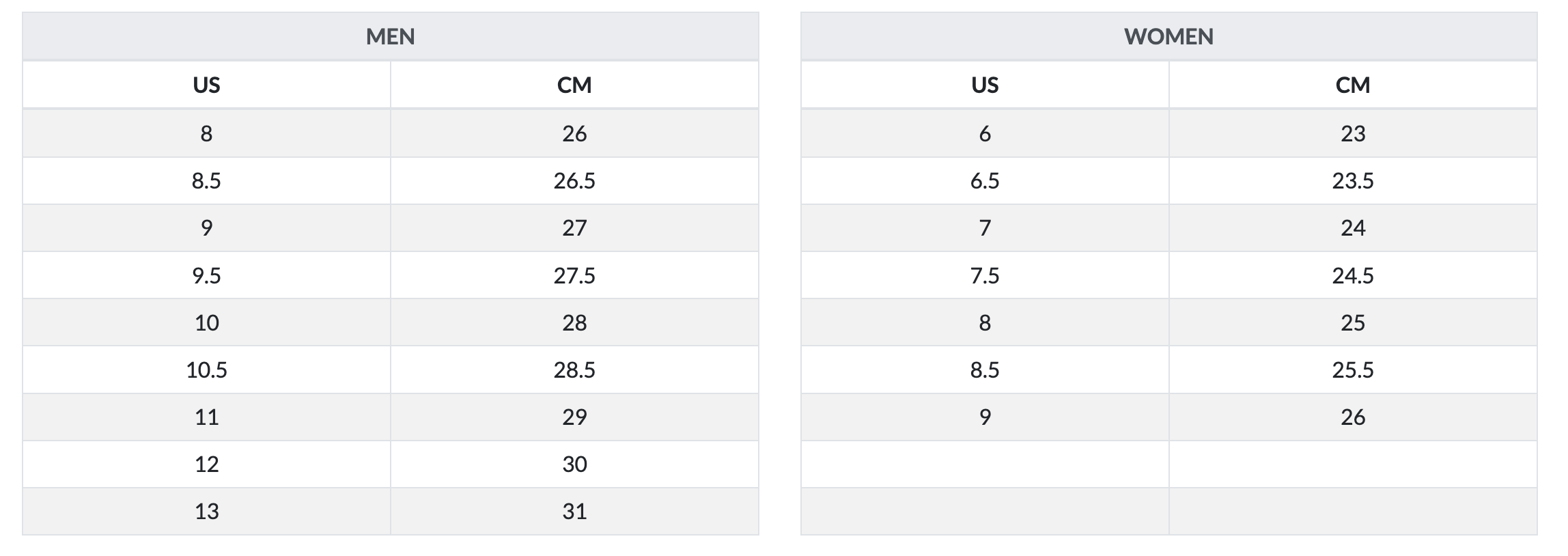The height and width of the screenshot is (556, 1568).
Task: Click the US column header in WOMEN table
Action: [985, 85]
